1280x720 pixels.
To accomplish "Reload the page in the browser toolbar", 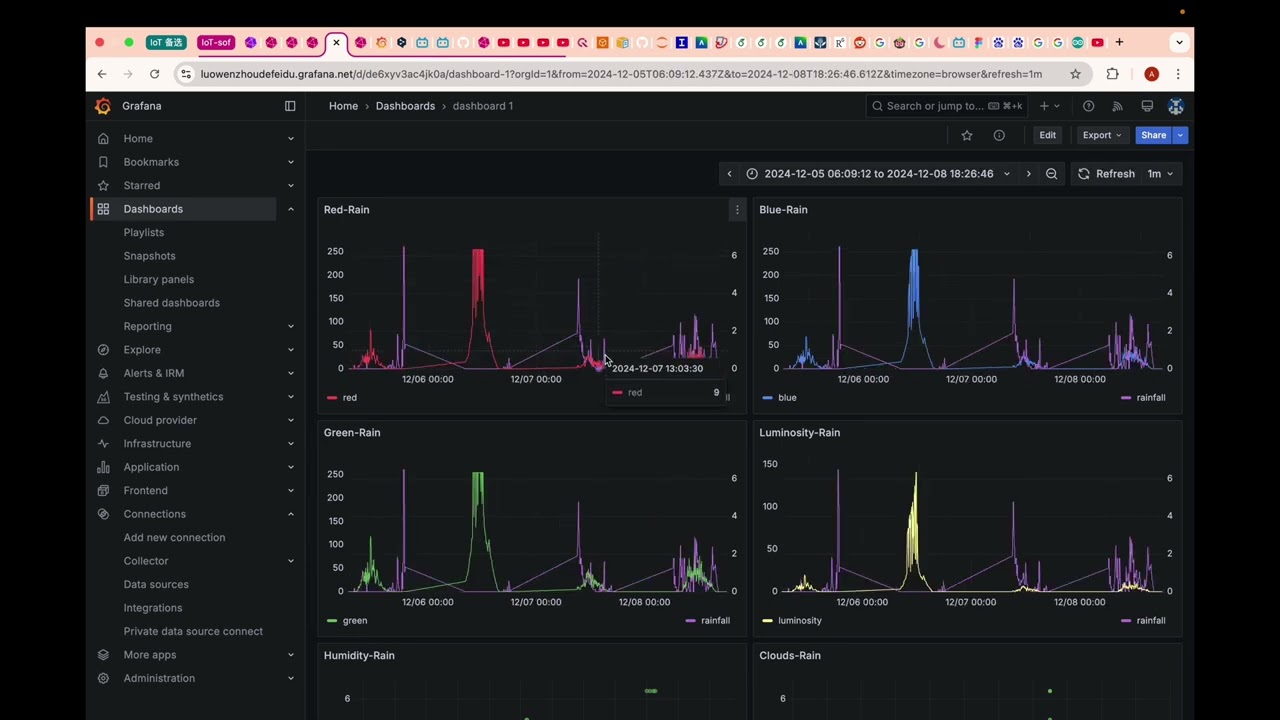I will 154,74.
